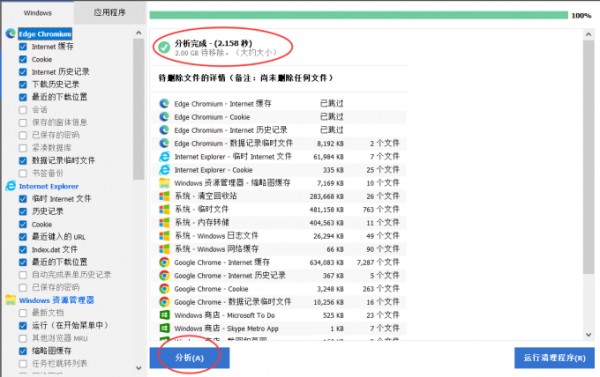Enable the 任务栏跳转列表 checkbox
600x377 pixels.
click(x=23, y=363)
